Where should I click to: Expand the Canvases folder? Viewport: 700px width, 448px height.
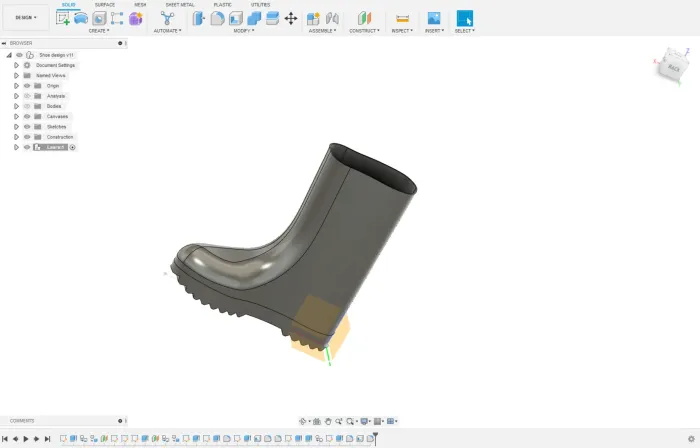(17, 116)
